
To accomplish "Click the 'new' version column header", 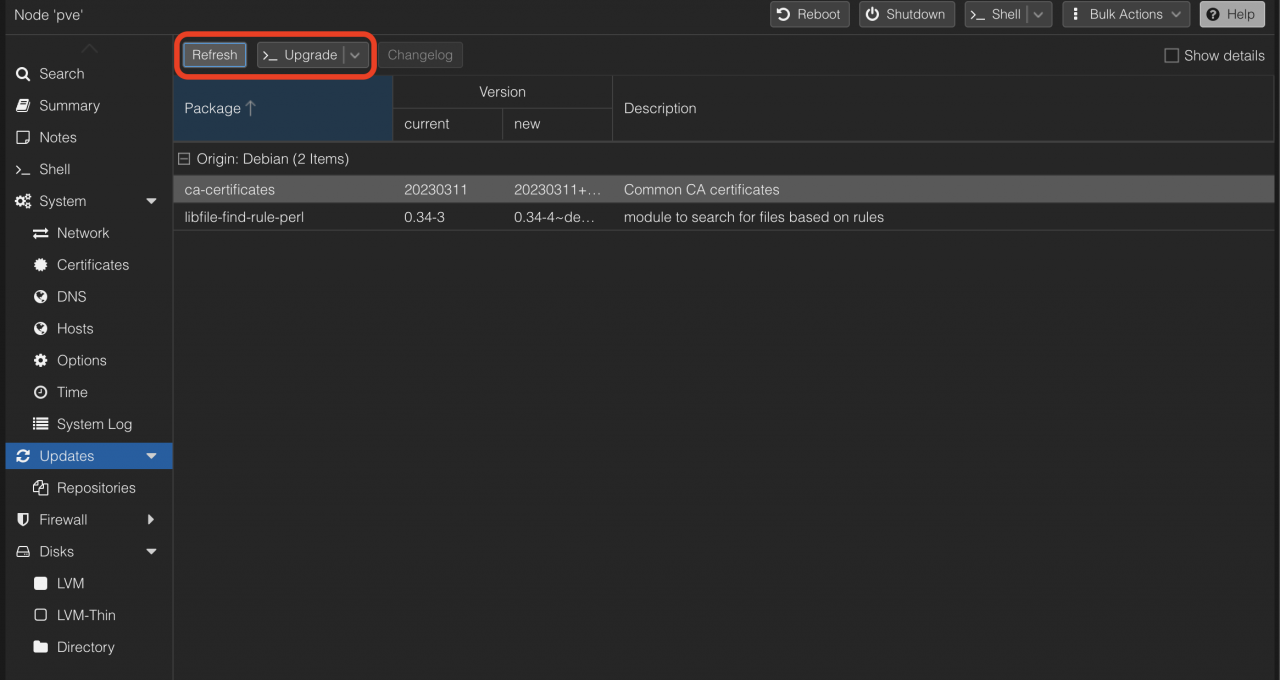I will 558,124.
